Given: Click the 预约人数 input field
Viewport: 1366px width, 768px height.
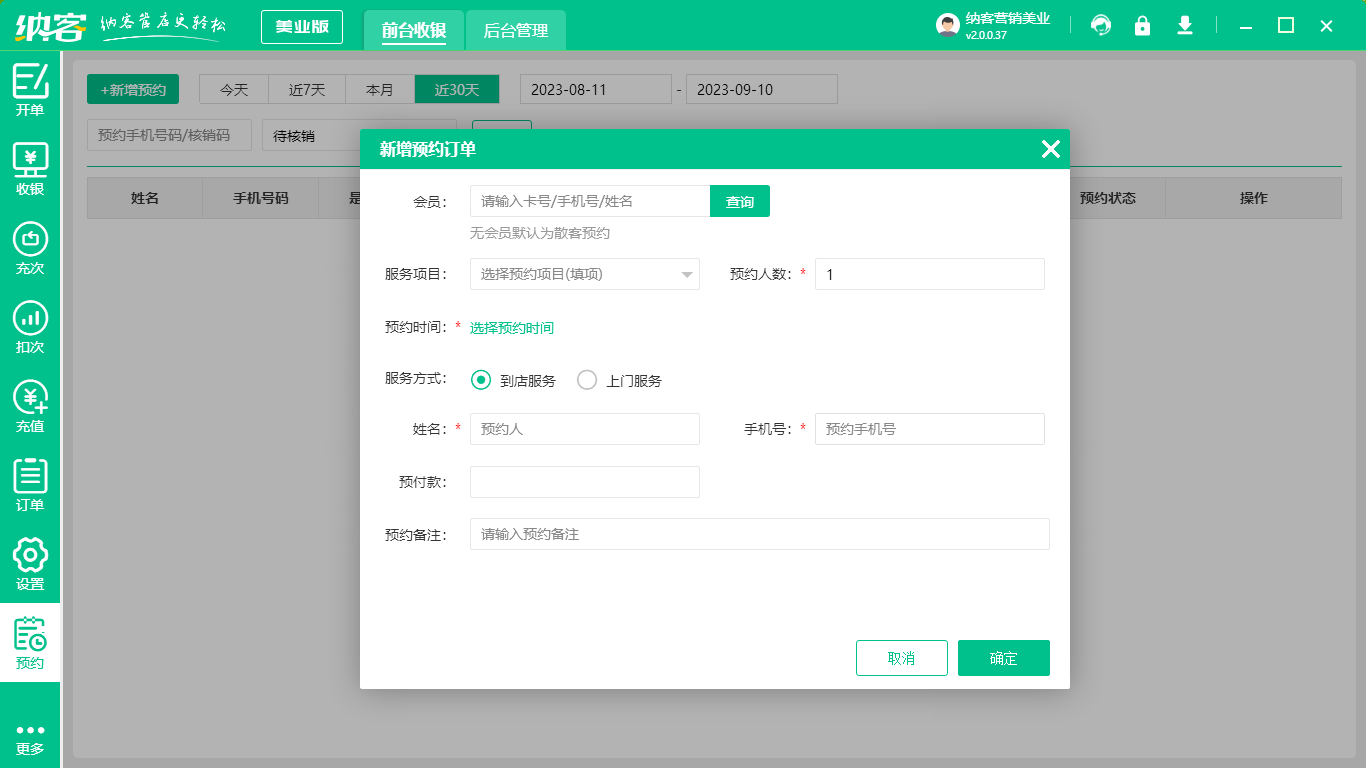Looking at the screenshot, I should click(x=929, y=274).
